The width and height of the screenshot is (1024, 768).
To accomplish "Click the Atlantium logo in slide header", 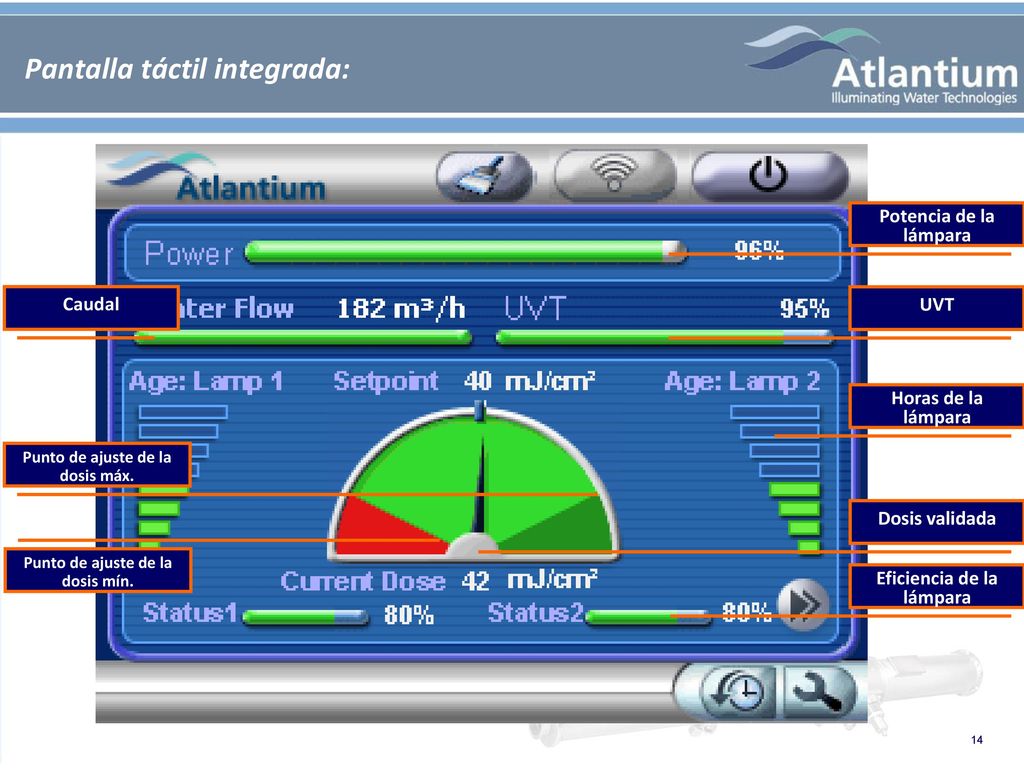I will (x=882, y=65).
